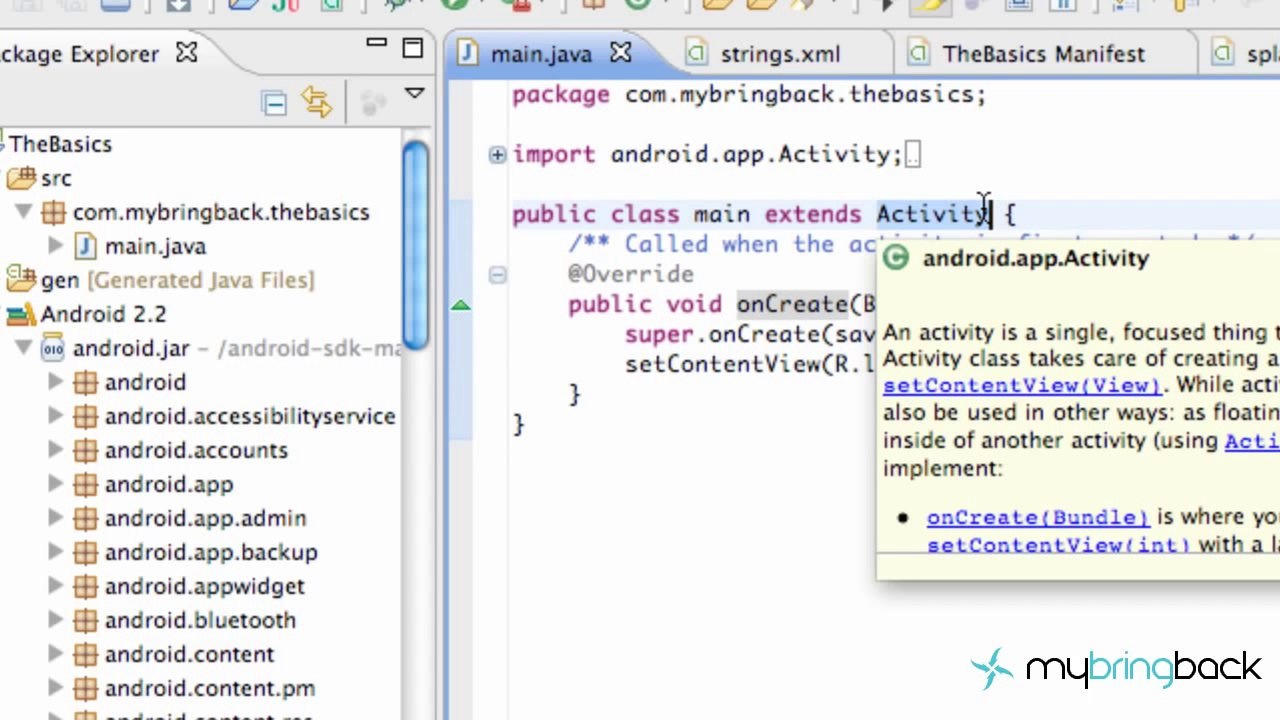
Task: Click the Android 2.2 library icon
Action: click(21, 314)
